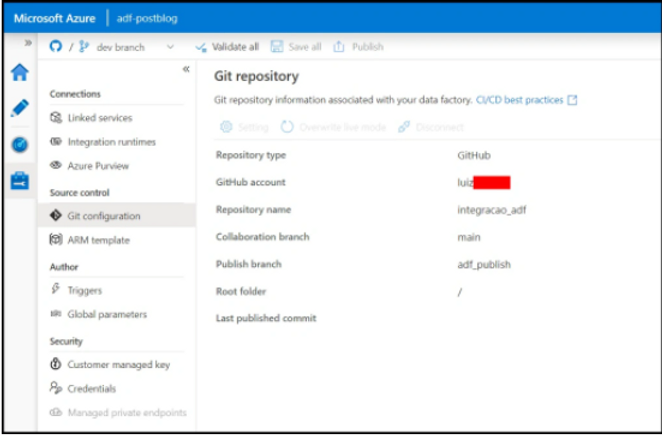Click the Managed private endpoints cloud icon
Image resolution: width=662 pixels, height=436 pixels.
click(x=56, y=412)
